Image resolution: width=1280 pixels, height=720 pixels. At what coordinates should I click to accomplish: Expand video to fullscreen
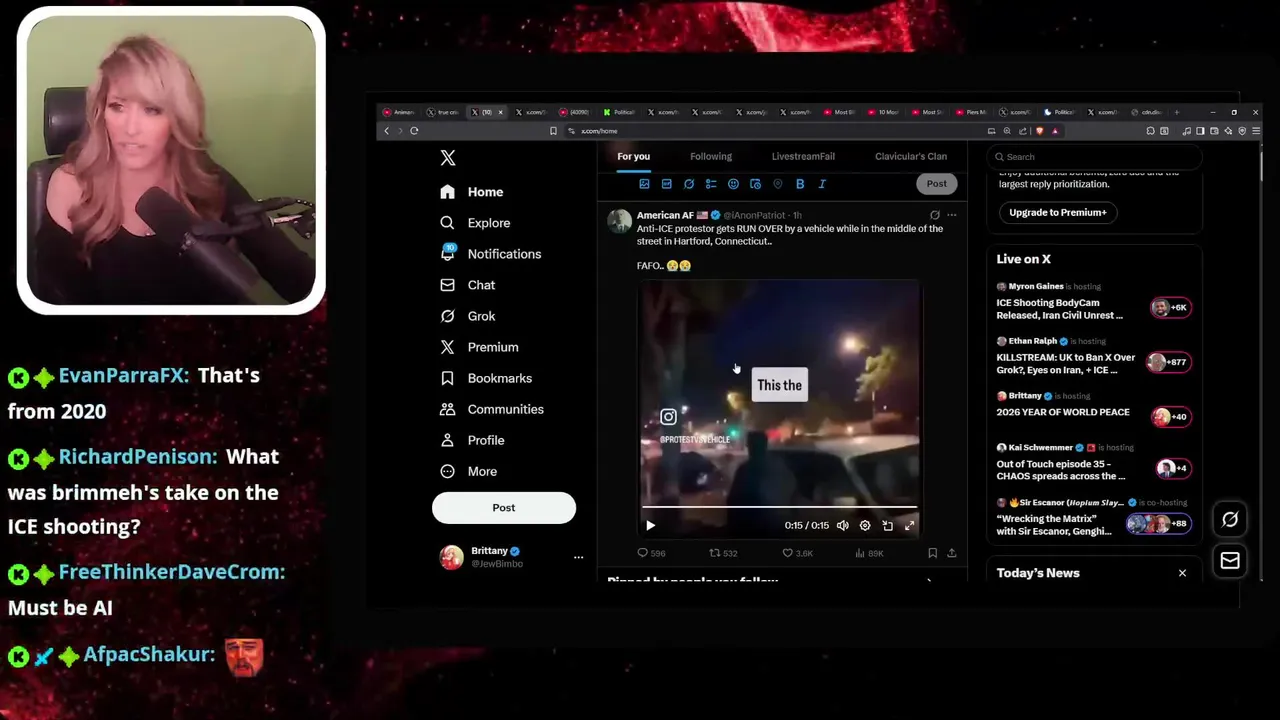[x=909, y=526]
